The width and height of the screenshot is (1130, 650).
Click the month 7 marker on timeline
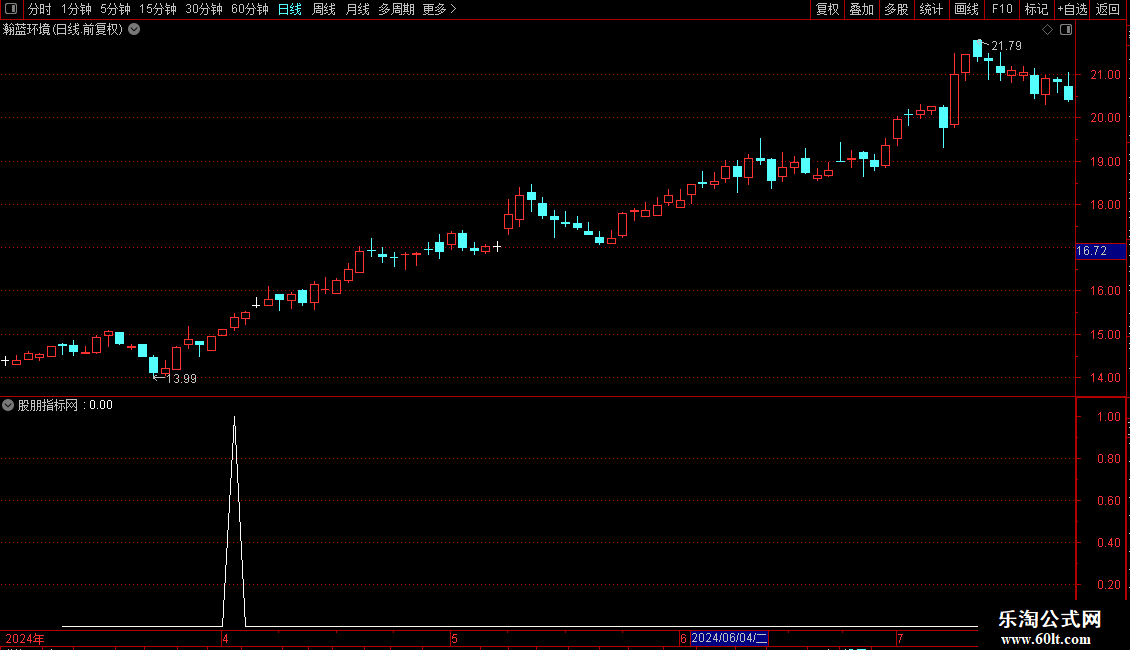point(900,638)
